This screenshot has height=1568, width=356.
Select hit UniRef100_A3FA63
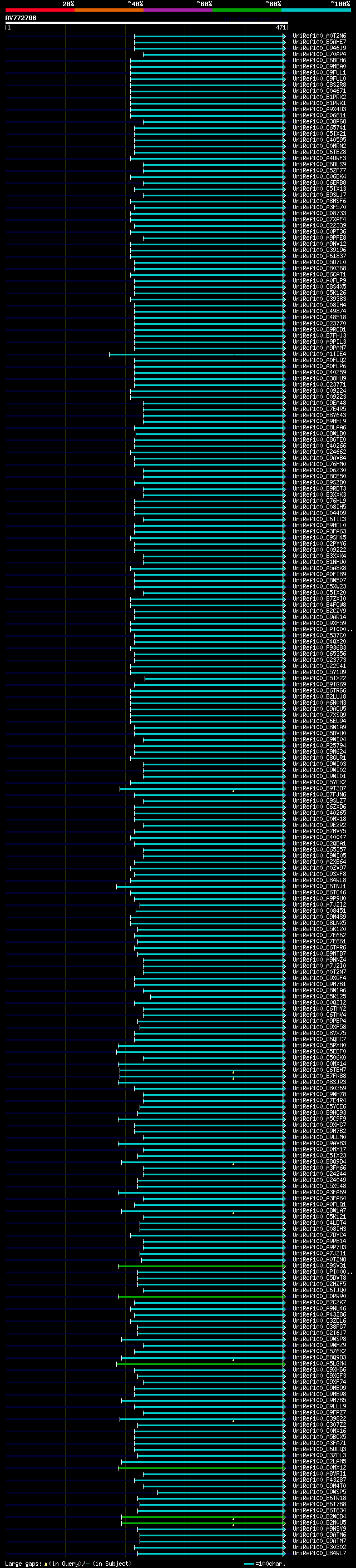319,531
